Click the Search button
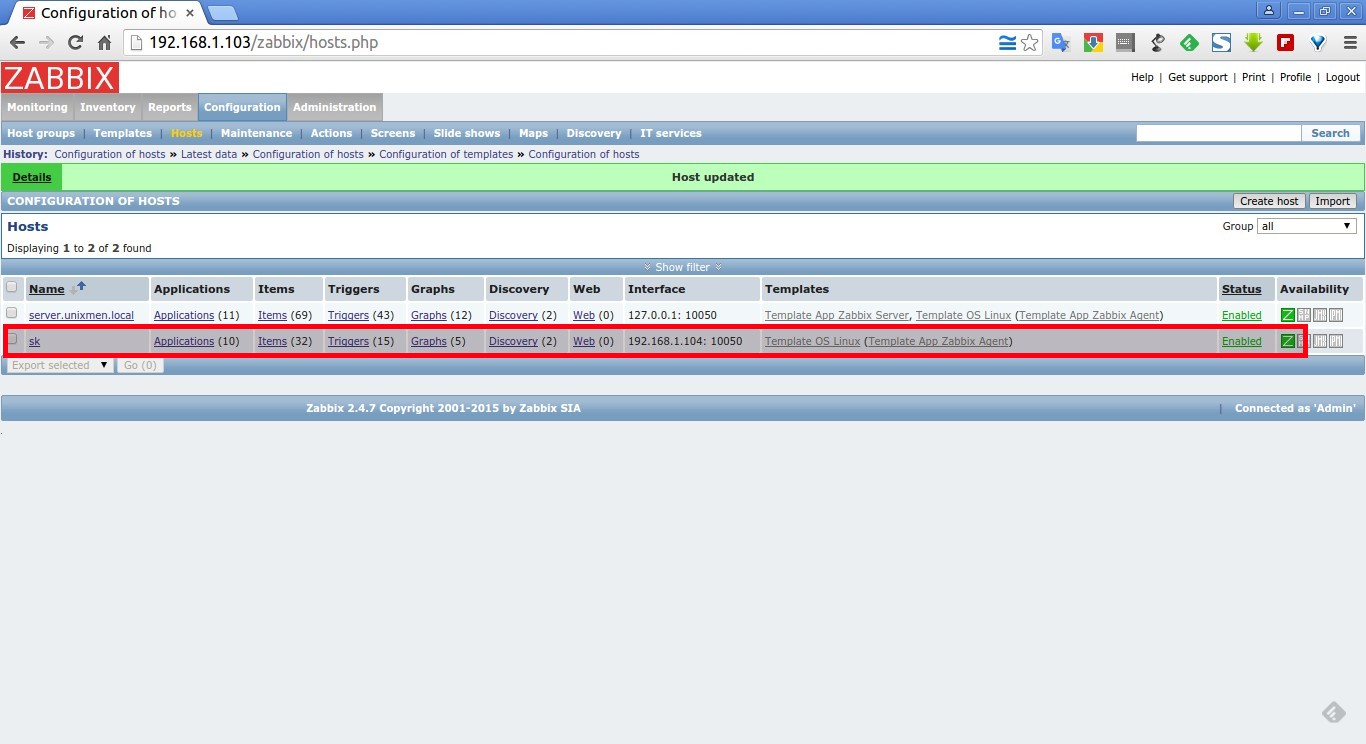Image resolution: width=1366 pixels, height=744 pixels. [1330, 133]
